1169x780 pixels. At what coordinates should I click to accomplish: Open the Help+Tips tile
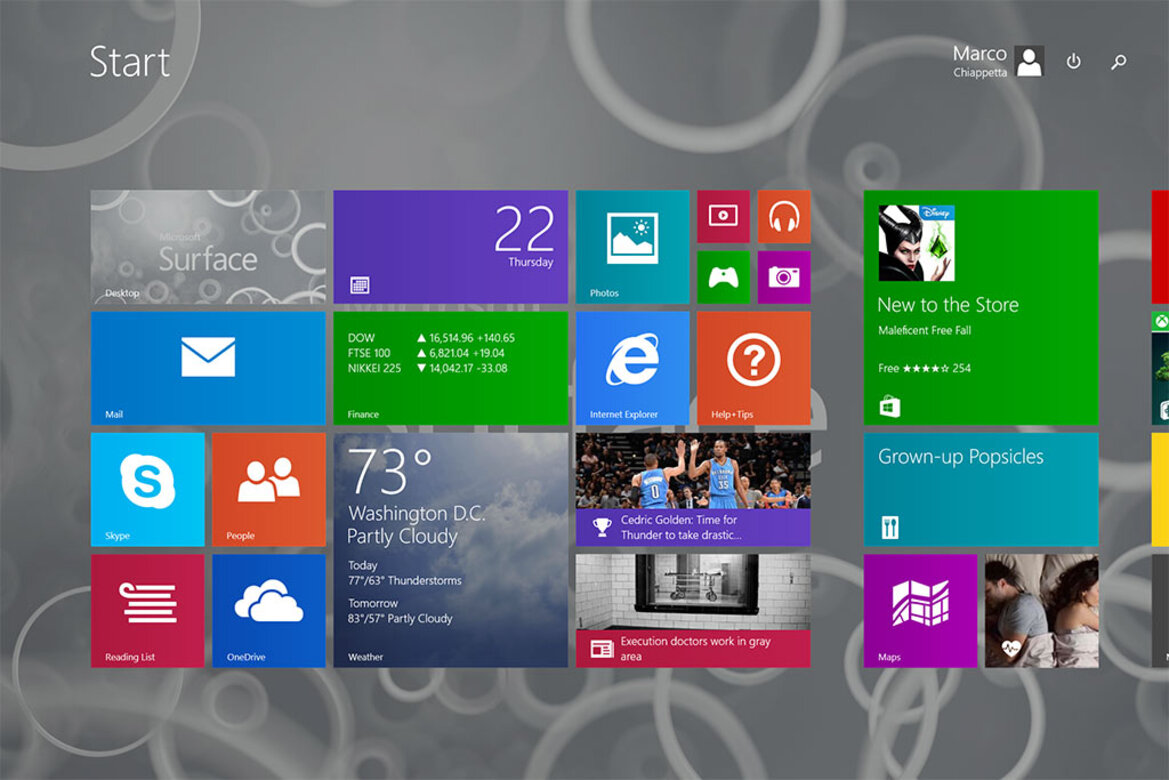(x=754, y=368)
